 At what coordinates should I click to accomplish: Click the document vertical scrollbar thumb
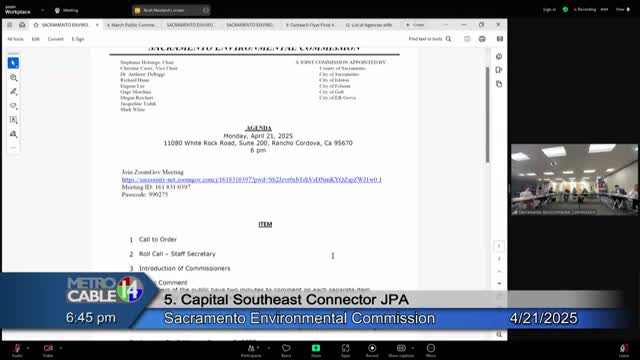click(x=487, y=114)
